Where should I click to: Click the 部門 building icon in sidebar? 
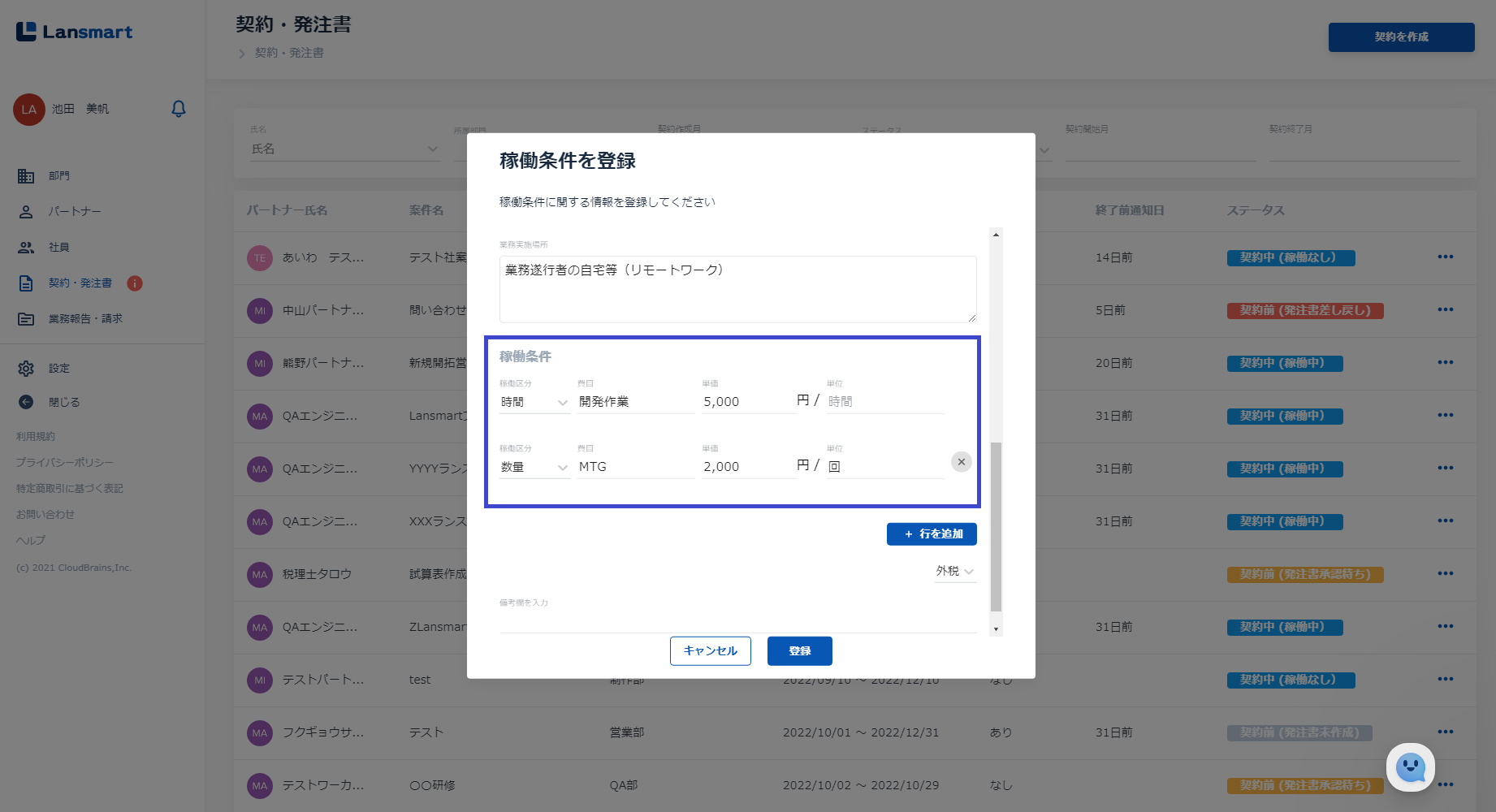point(26,176)
